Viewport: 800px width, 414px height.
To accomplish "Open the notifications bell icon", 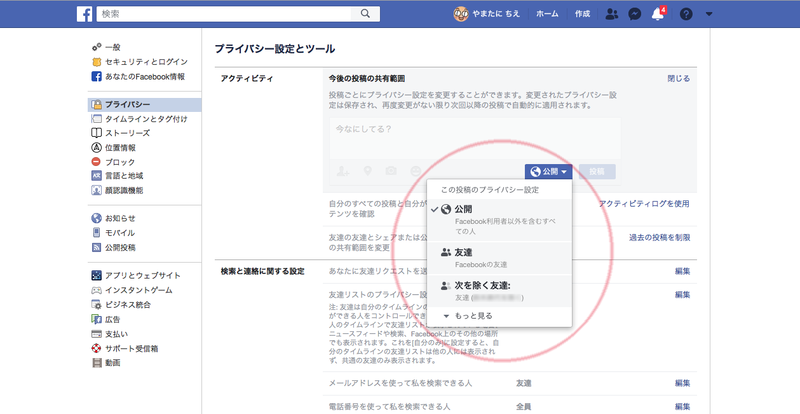I will pyautogui.click(x=658, y=14).
